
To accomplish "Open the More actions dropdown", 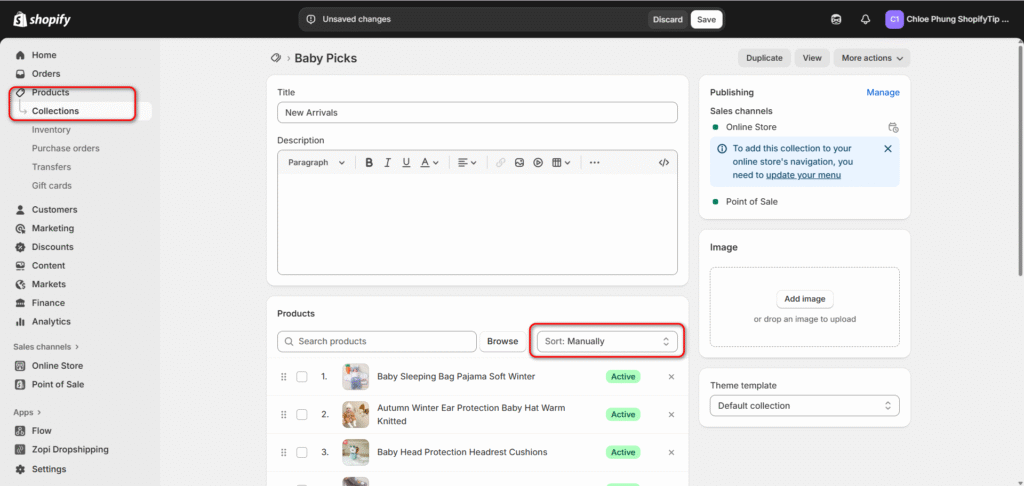I will (x=872, y=58).
